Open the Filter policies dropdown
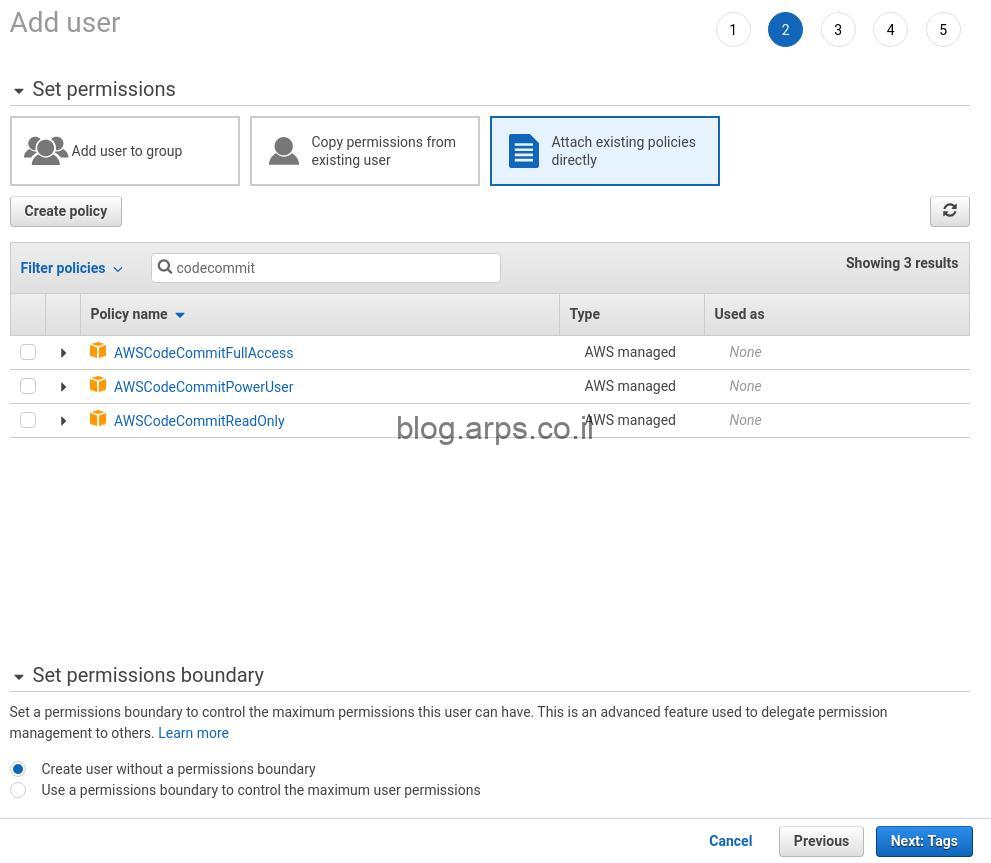Image resolution: width=991 pixels, height=863 pixels. 71,268
